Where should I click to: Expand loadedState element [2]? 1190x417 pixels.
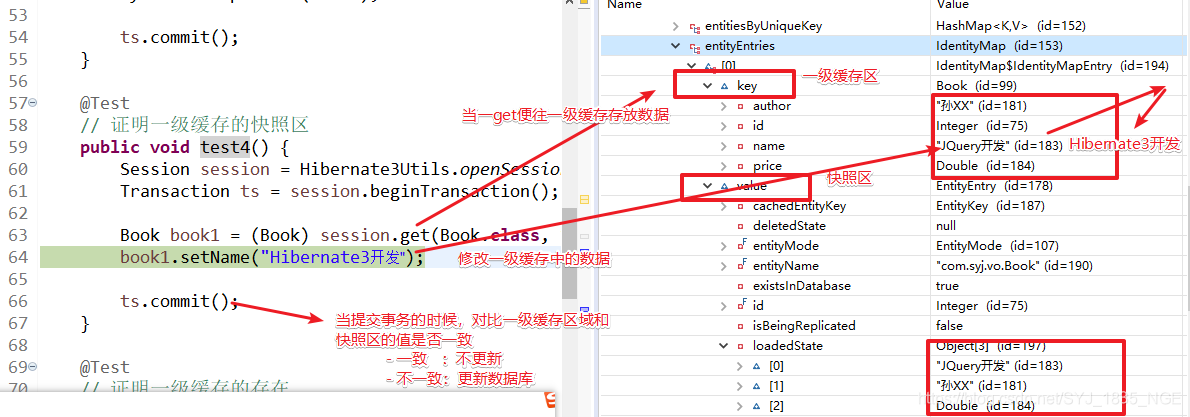(x=740, y=406)
